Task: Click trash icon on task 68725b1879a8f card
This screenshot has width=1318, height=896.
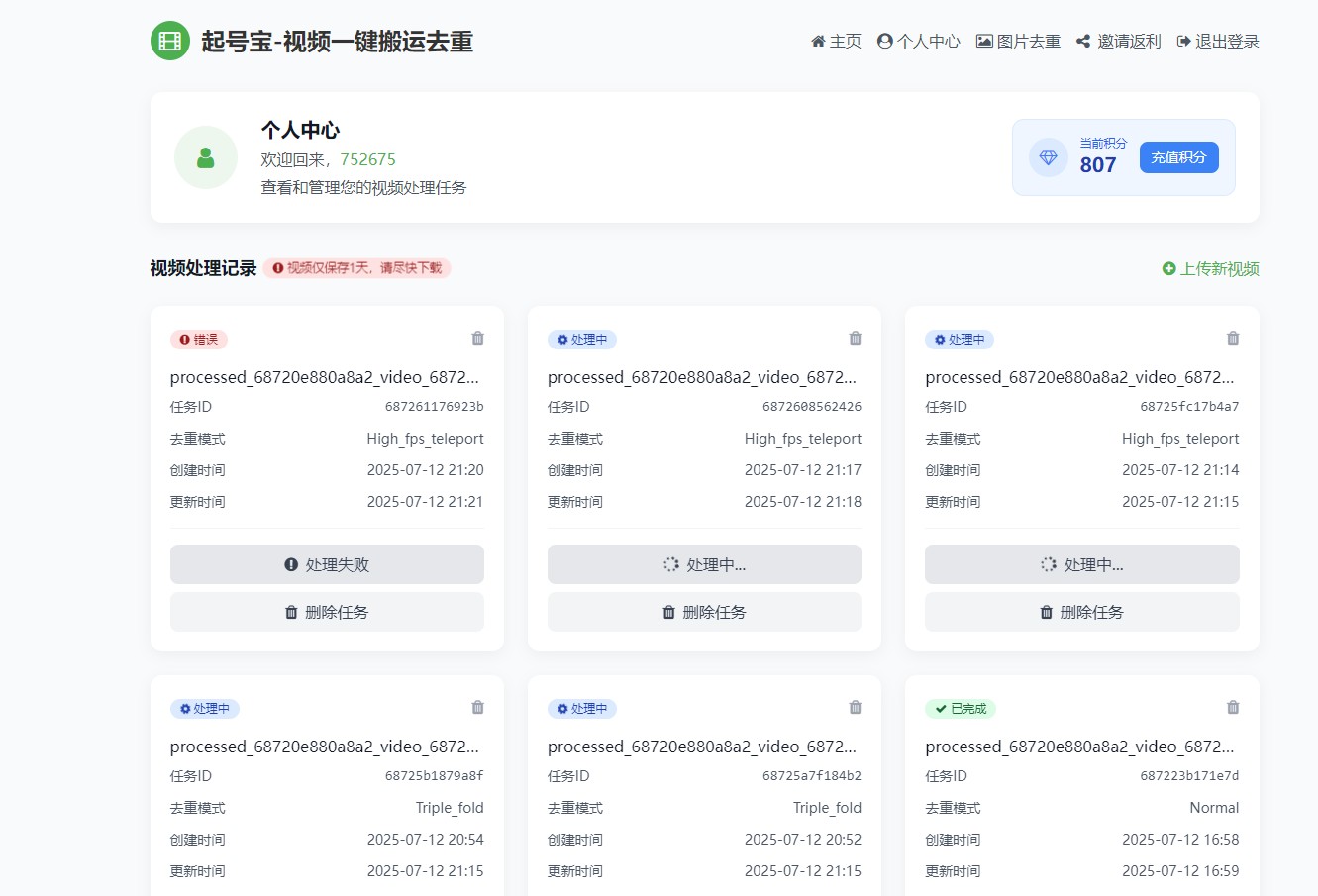Action: pyautogui.click(x=478, y=708)
